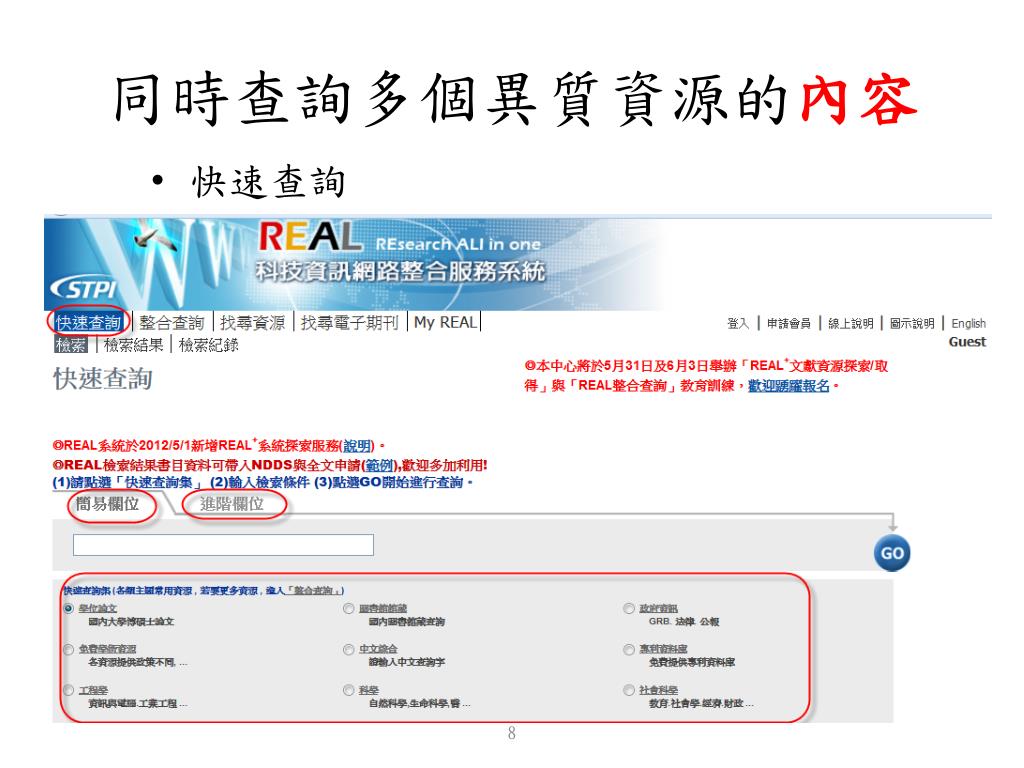Select the 檢索結果 sub-tab
Viewport: 1024px width, 768px height.
tap(133, 345)
